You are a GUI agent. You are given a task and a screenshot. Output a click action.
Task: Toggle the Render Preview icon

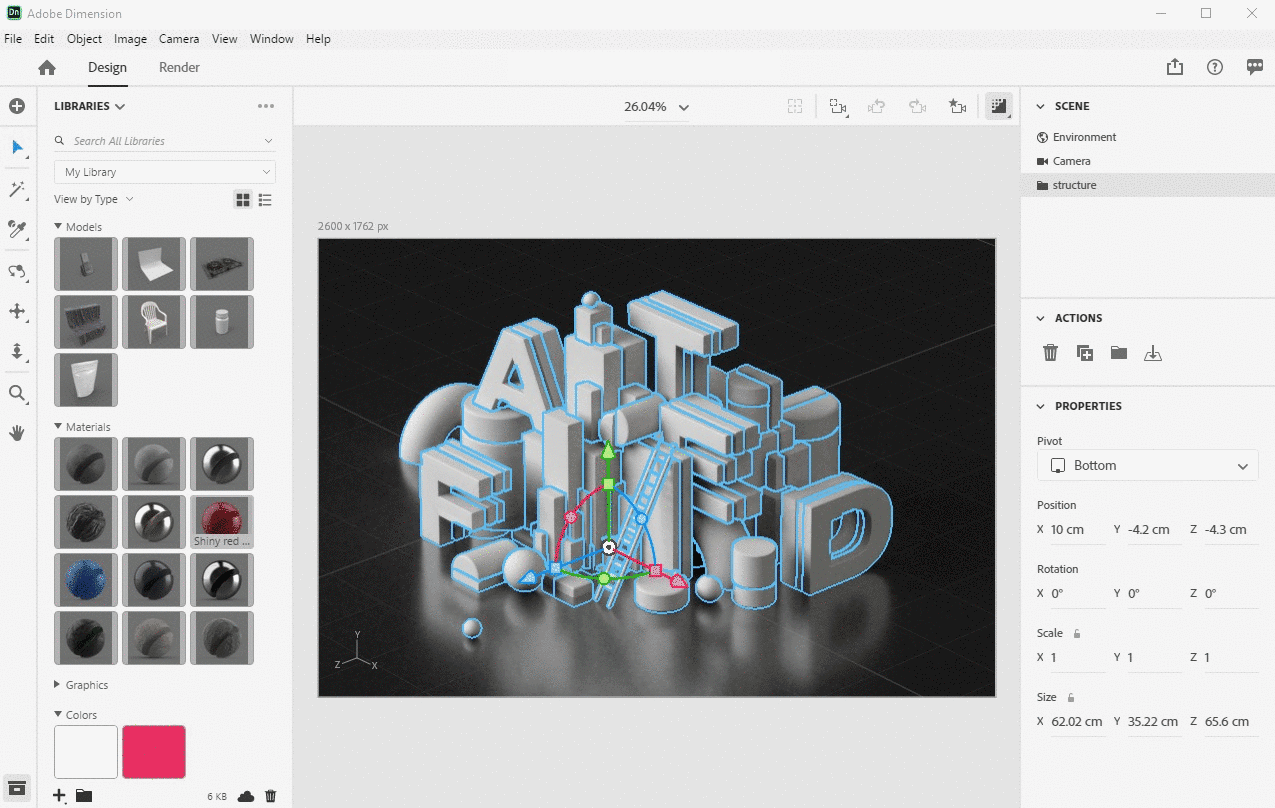click(998, 106)
